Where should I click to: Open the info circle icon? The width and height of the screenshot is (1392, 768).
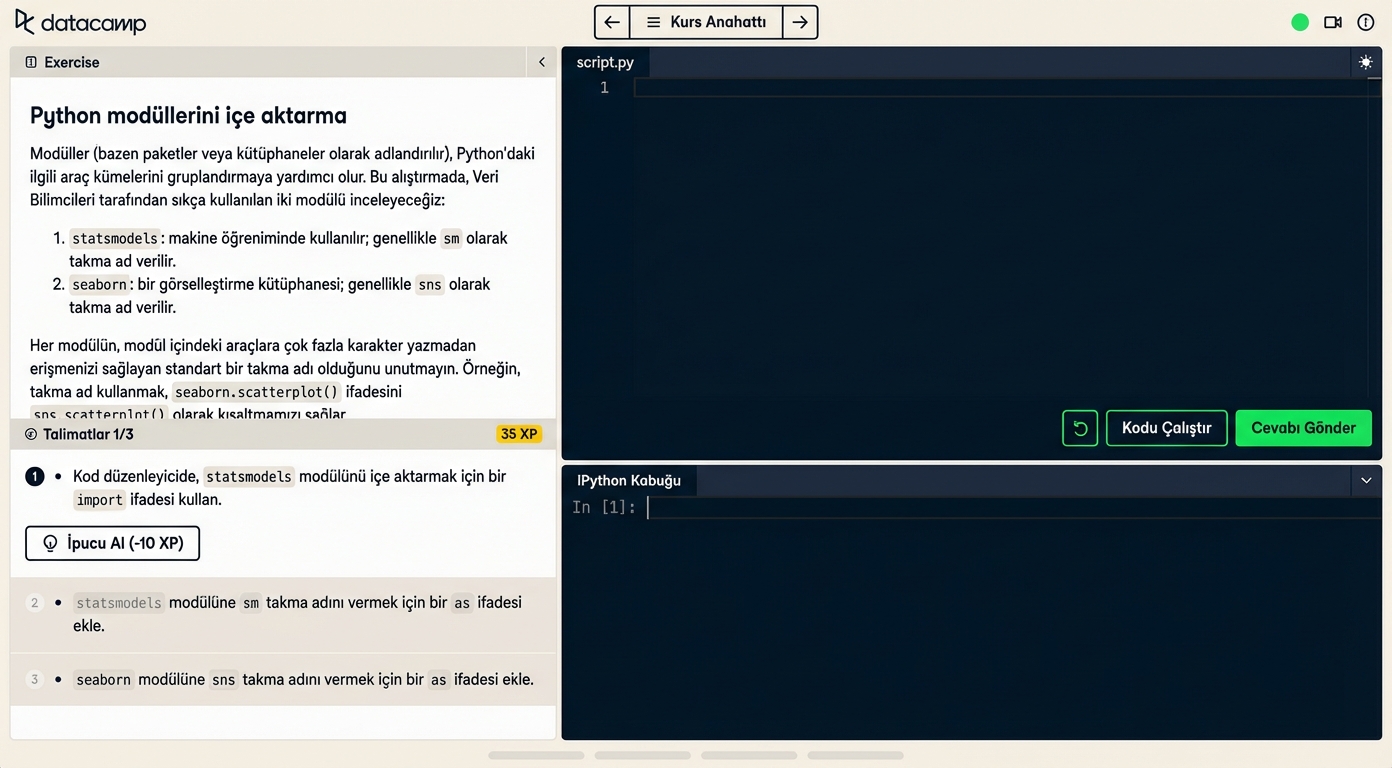tap(1365, 22)
